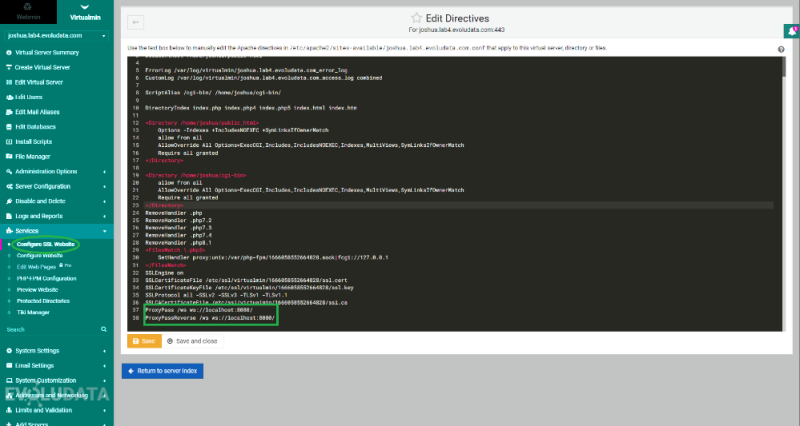Focus the sidebar Search field
800x426 pixels.
pos(51,330)
